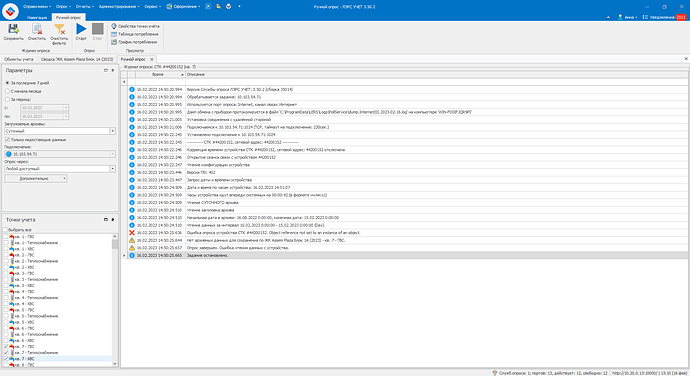
Task: Switch to the Объекты учета document tab
Action: tap(19, 59)
